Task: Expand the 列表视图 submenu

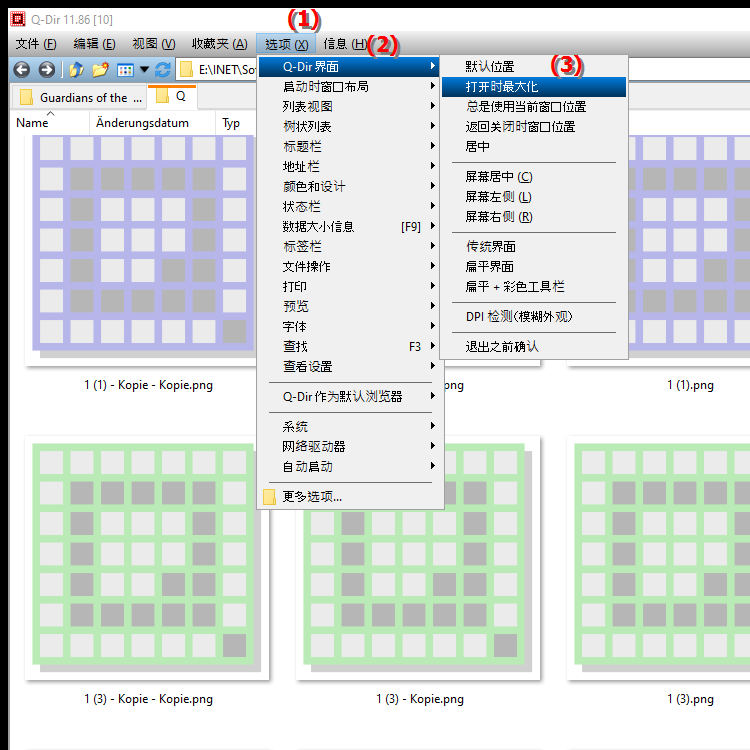Action: tap(350, 106)
